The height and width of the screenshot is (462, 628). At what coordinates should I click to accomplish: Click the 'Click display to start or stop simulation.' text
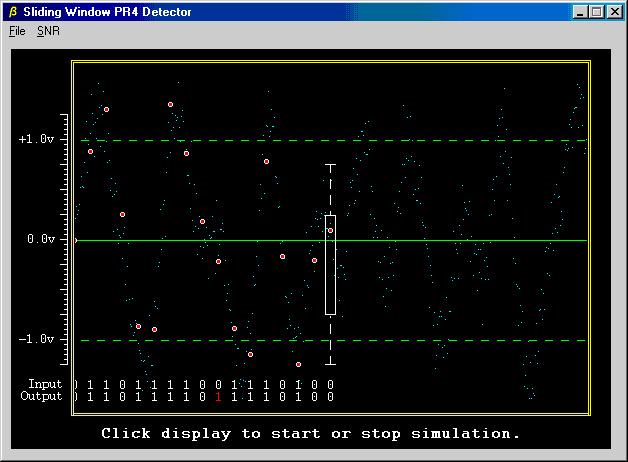(x=310, y=434)
